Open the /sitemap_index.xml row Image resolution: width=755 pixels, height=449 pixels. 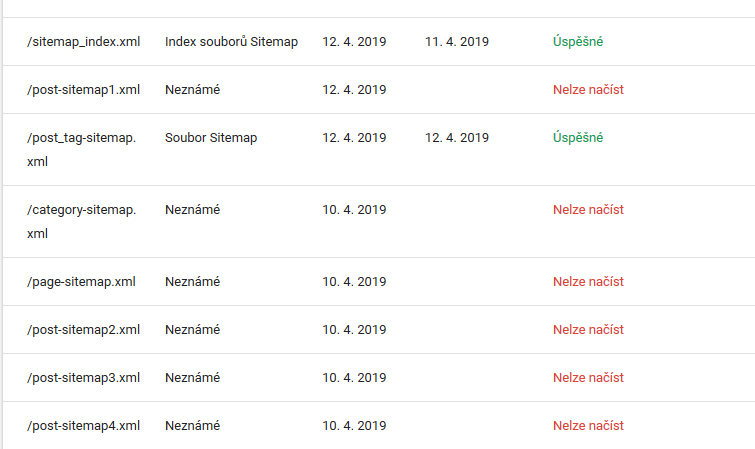click(x=378, y=41)
